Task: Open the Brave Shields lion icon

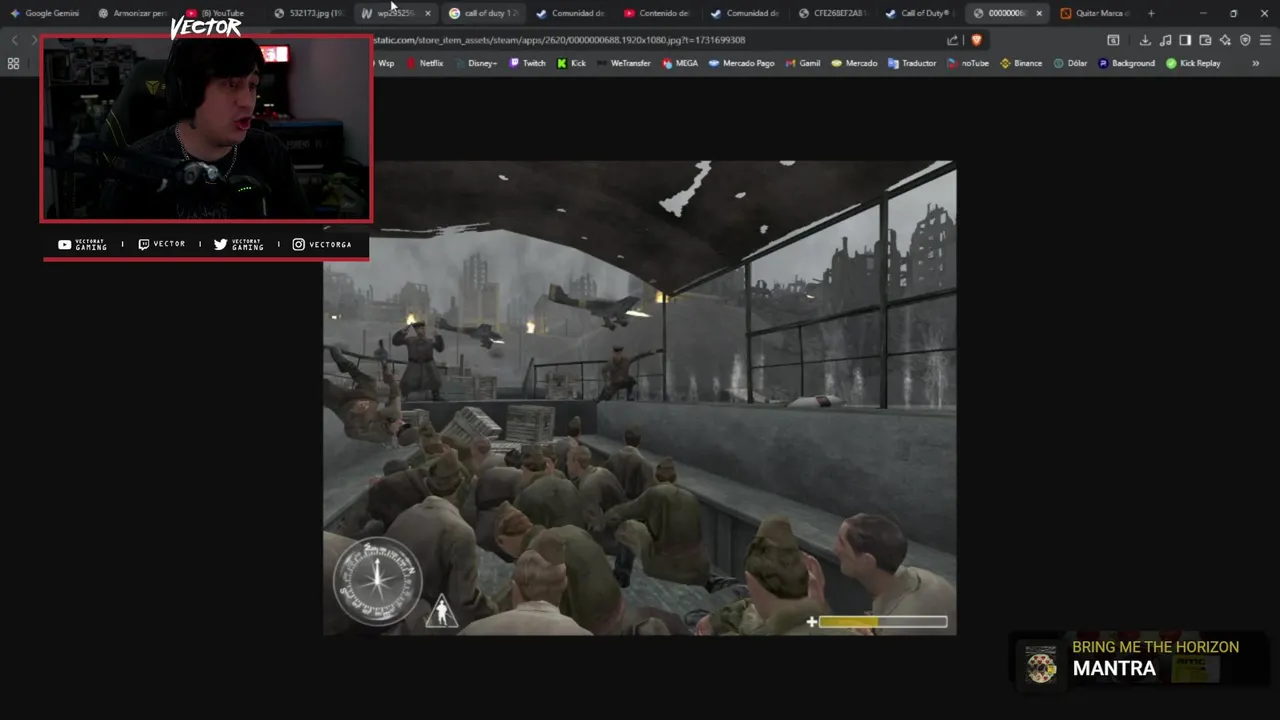Action: [976, 40]
